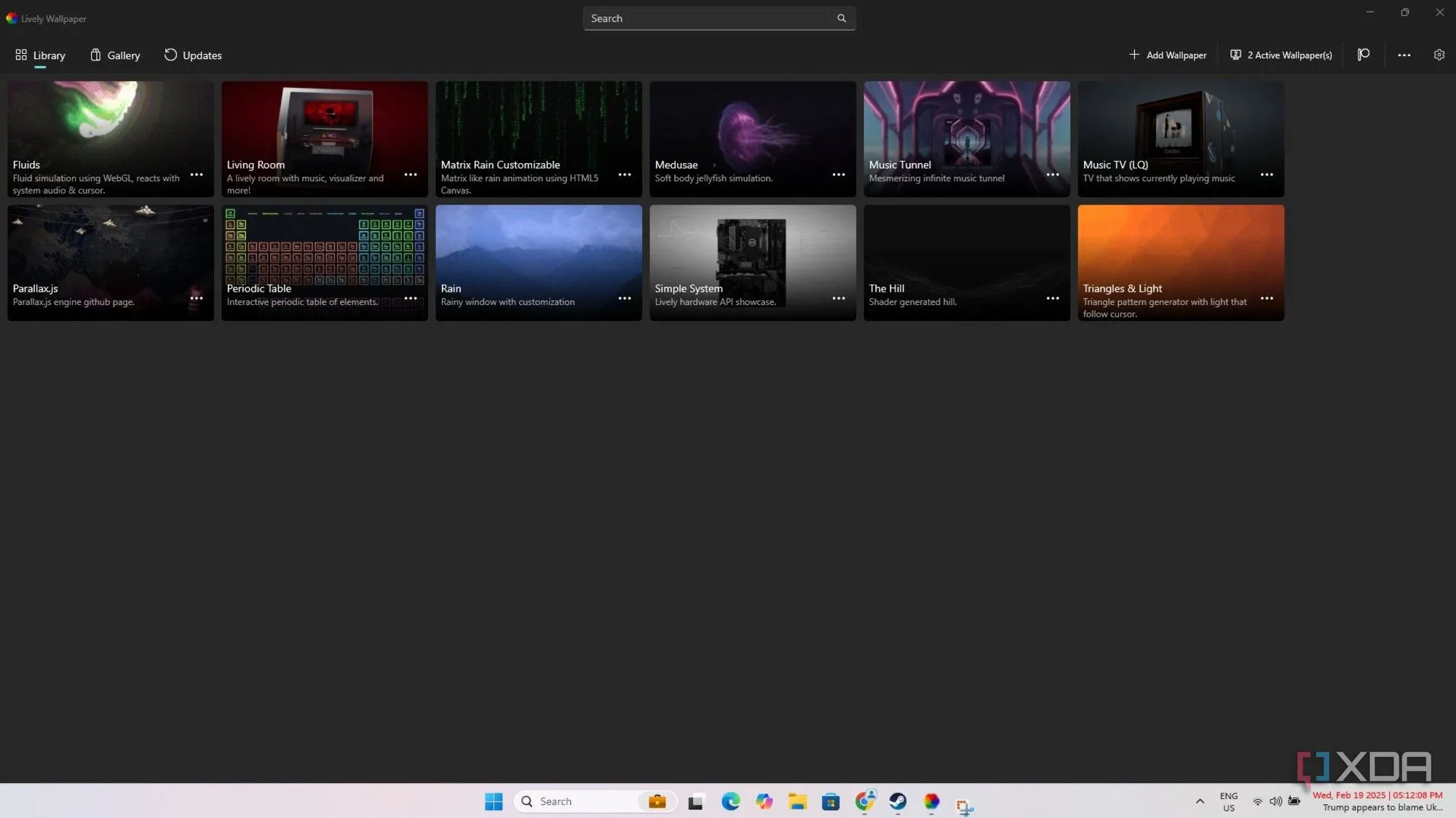The width and height of the screenshot is (1456, 818).
Task: Open options for Living Room wallpaper
Action: [411, 175]
